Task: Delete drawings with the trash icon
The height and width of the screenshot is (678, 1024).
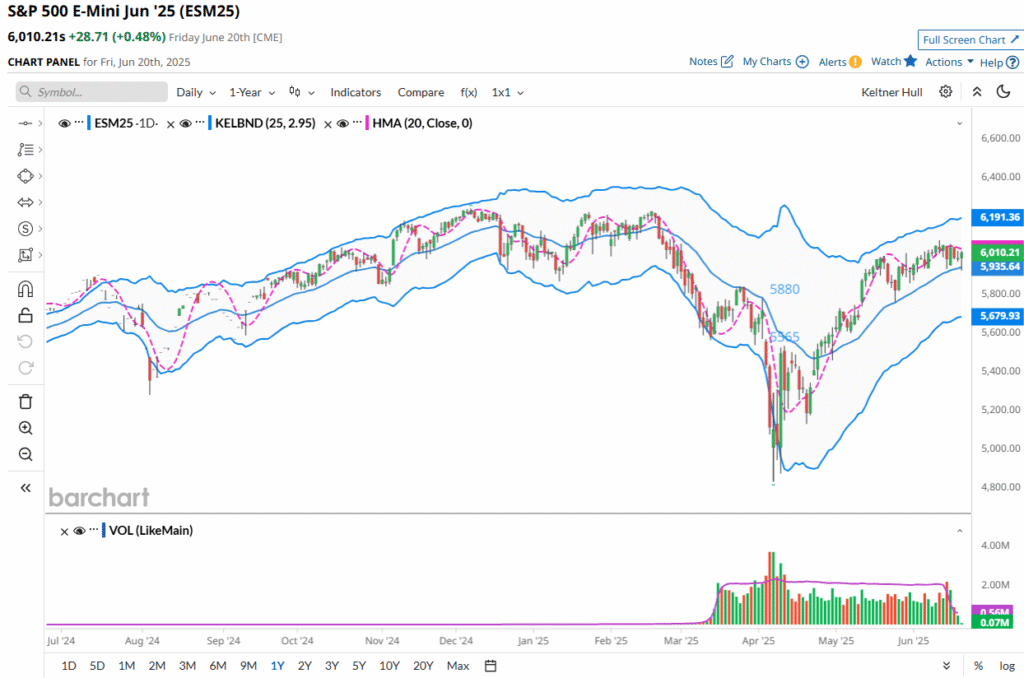Action: (26, 402)
